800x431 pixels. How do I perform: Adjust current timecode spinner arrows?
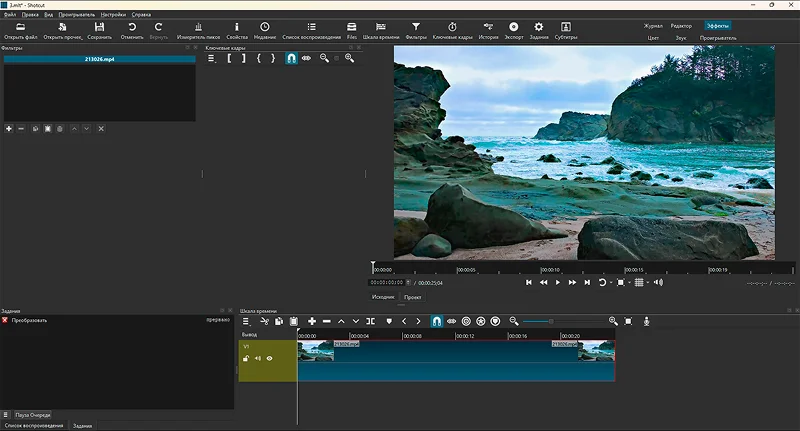tap(408, 283)
